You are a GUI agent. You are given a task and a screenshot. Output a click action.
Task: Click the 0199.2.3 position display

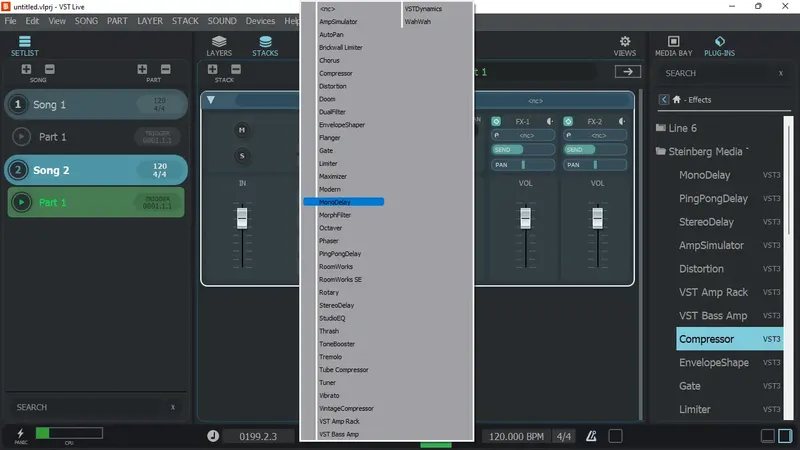(x=258, y=436)
